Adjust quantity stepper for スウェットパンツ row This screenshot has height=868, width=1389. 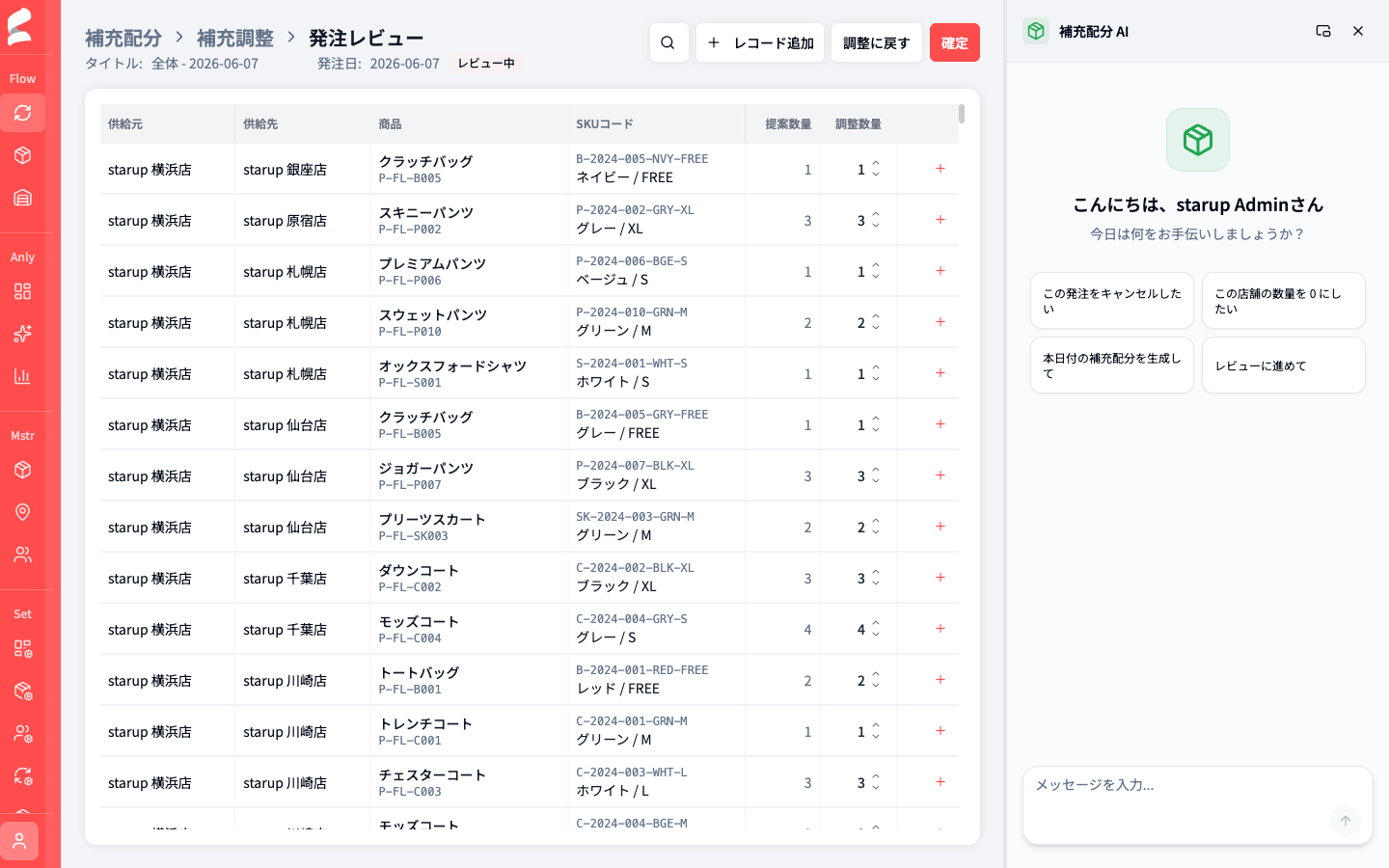tap(876, 322)
